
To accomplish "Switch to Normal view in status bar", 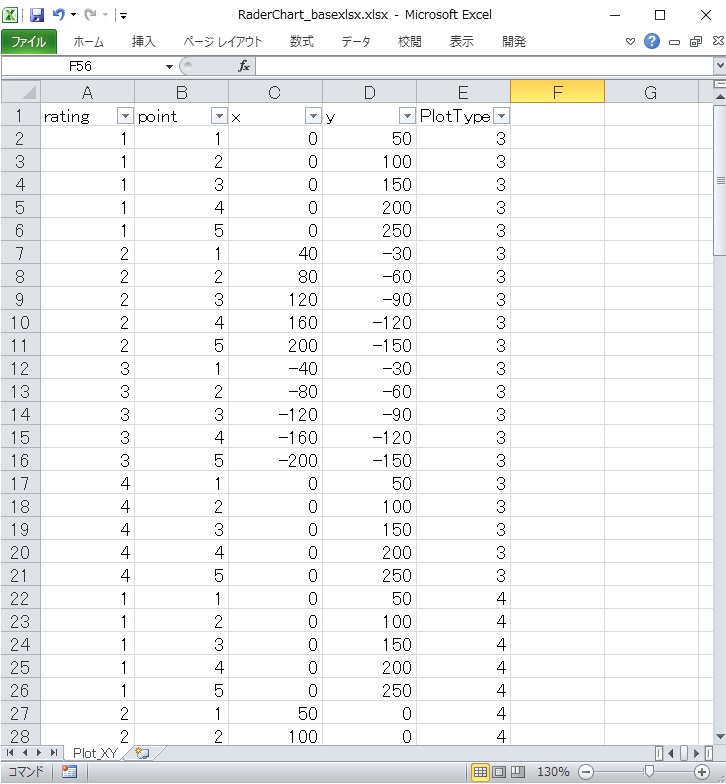I will (x=480, y=772).
